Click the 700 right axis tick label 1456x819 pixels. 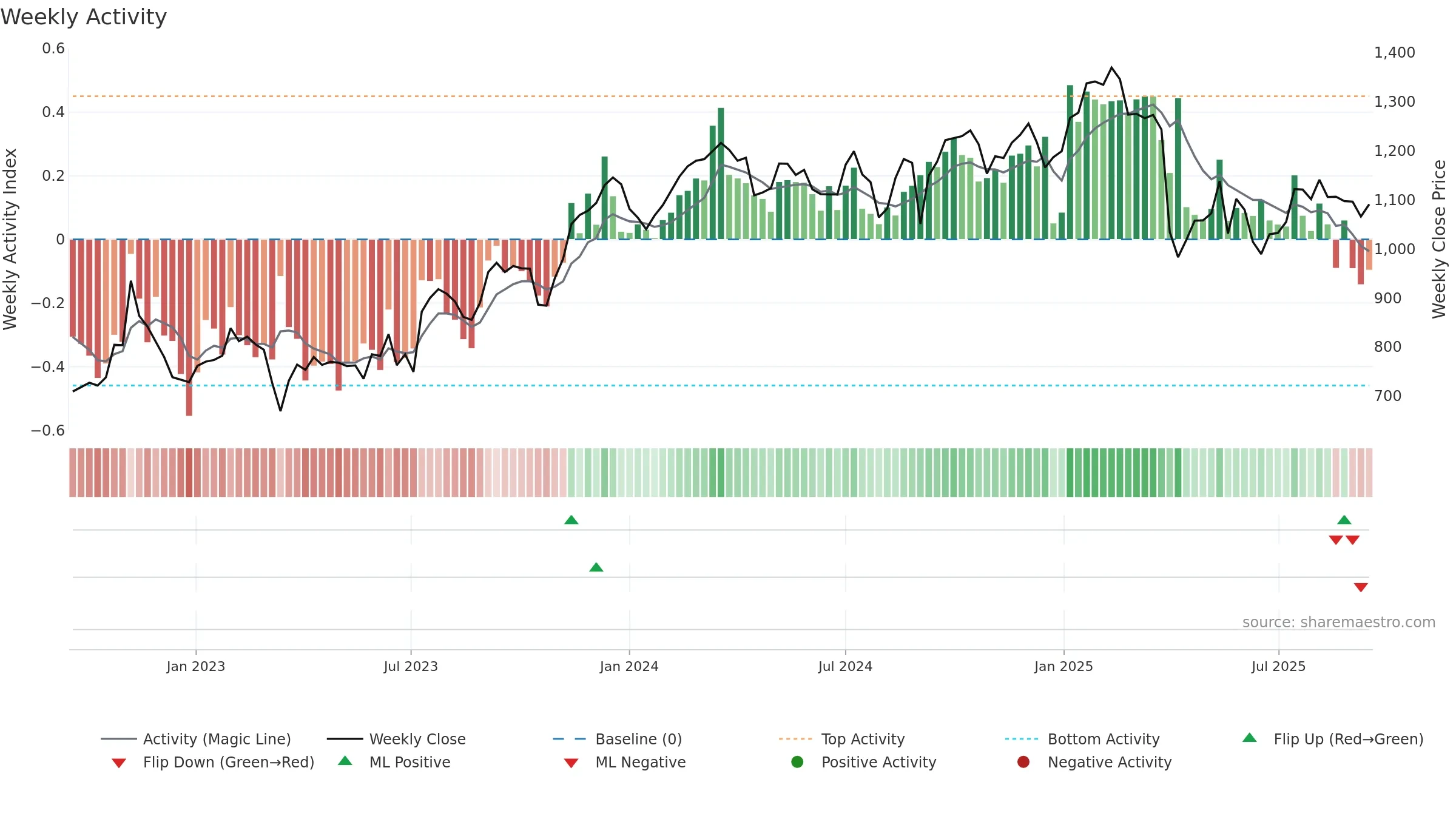coord(1388,396)
